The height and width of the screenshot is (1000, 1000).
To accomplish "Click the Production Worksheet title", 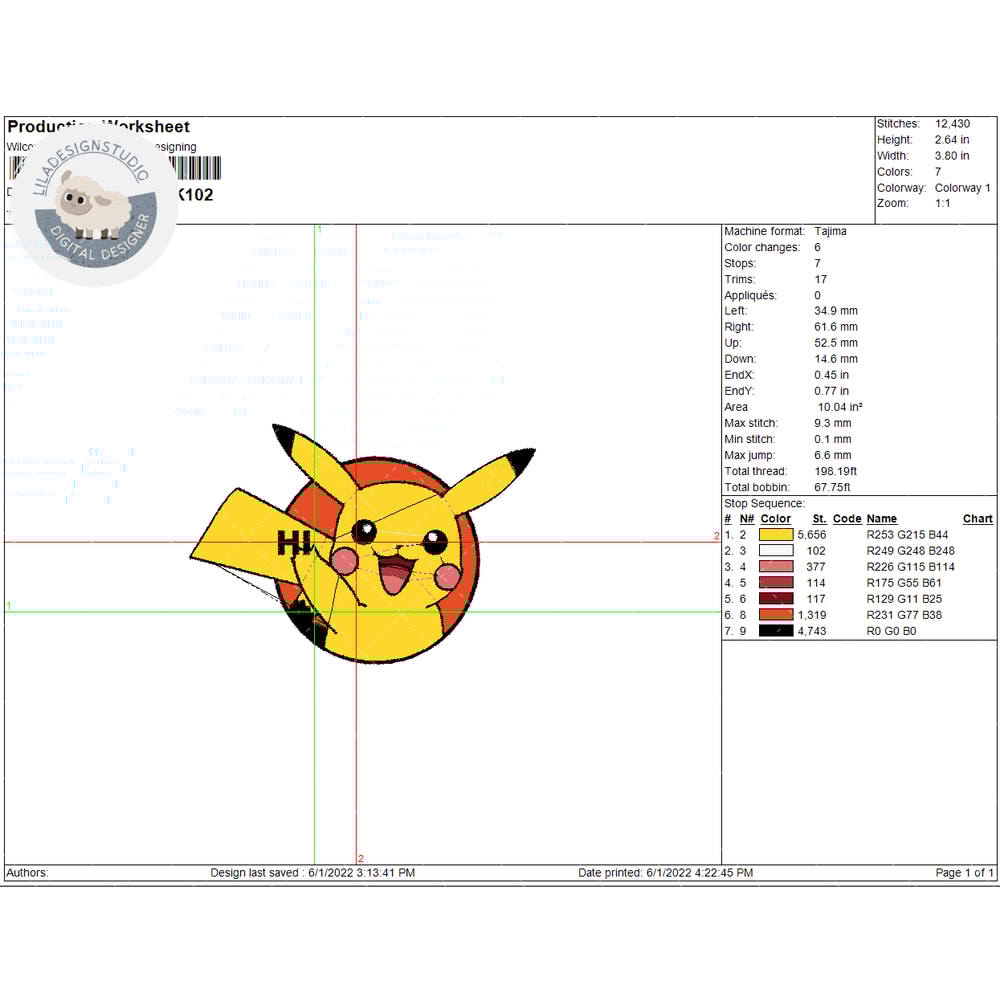I will click(98, 127).
